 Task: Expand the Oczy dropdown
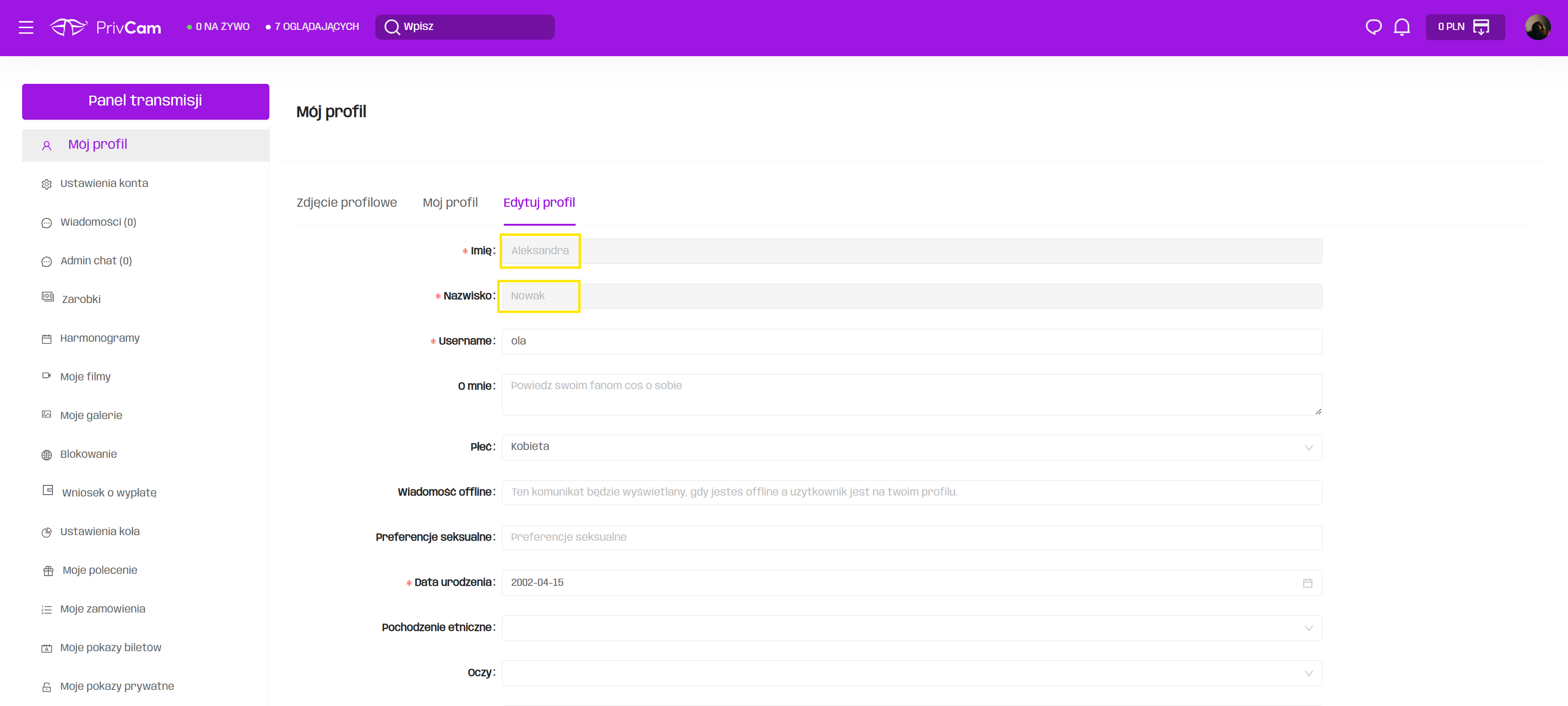(911, 673)
